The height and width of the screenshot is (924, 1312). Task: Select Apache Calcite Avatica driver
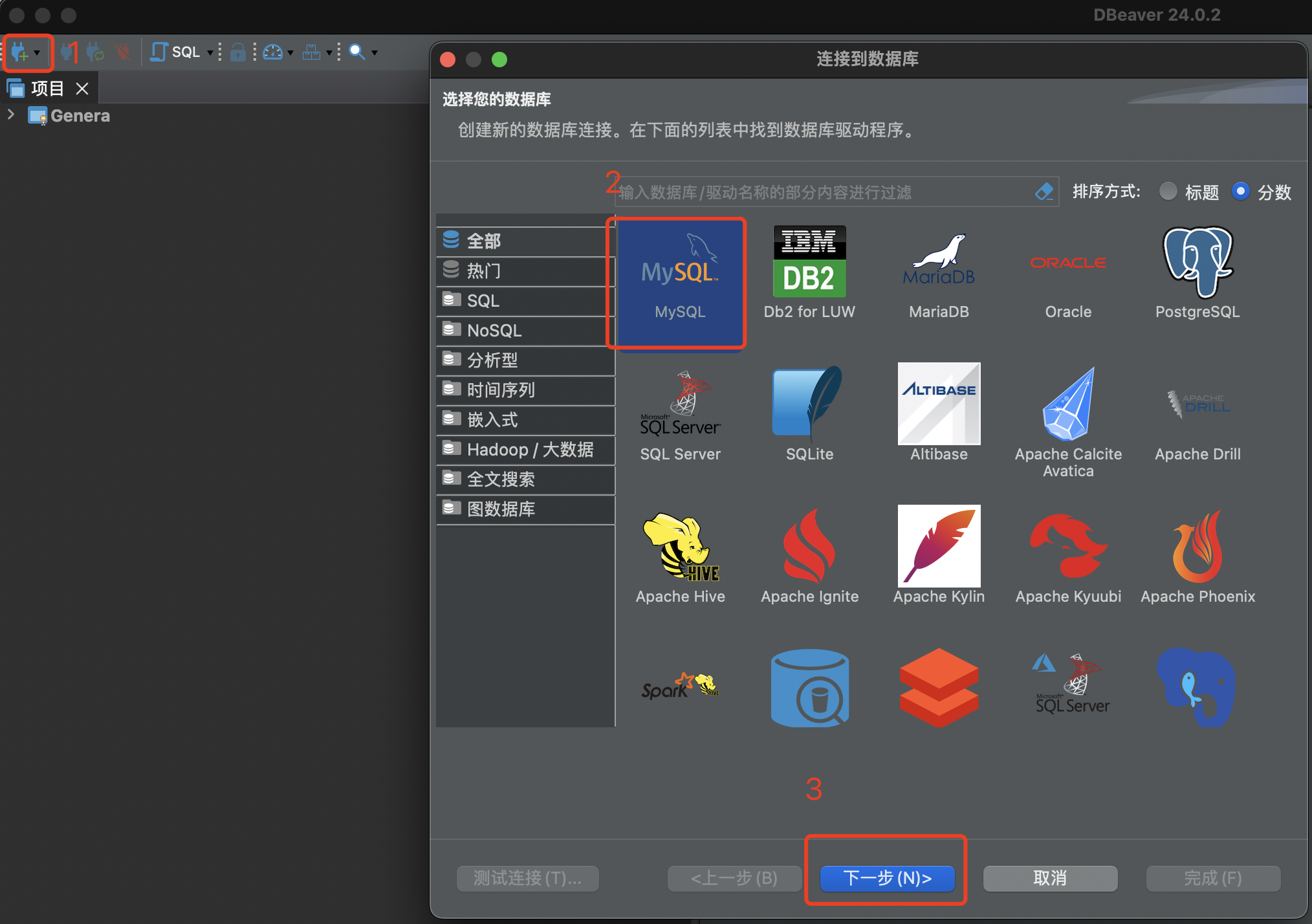coord(1068,422)
